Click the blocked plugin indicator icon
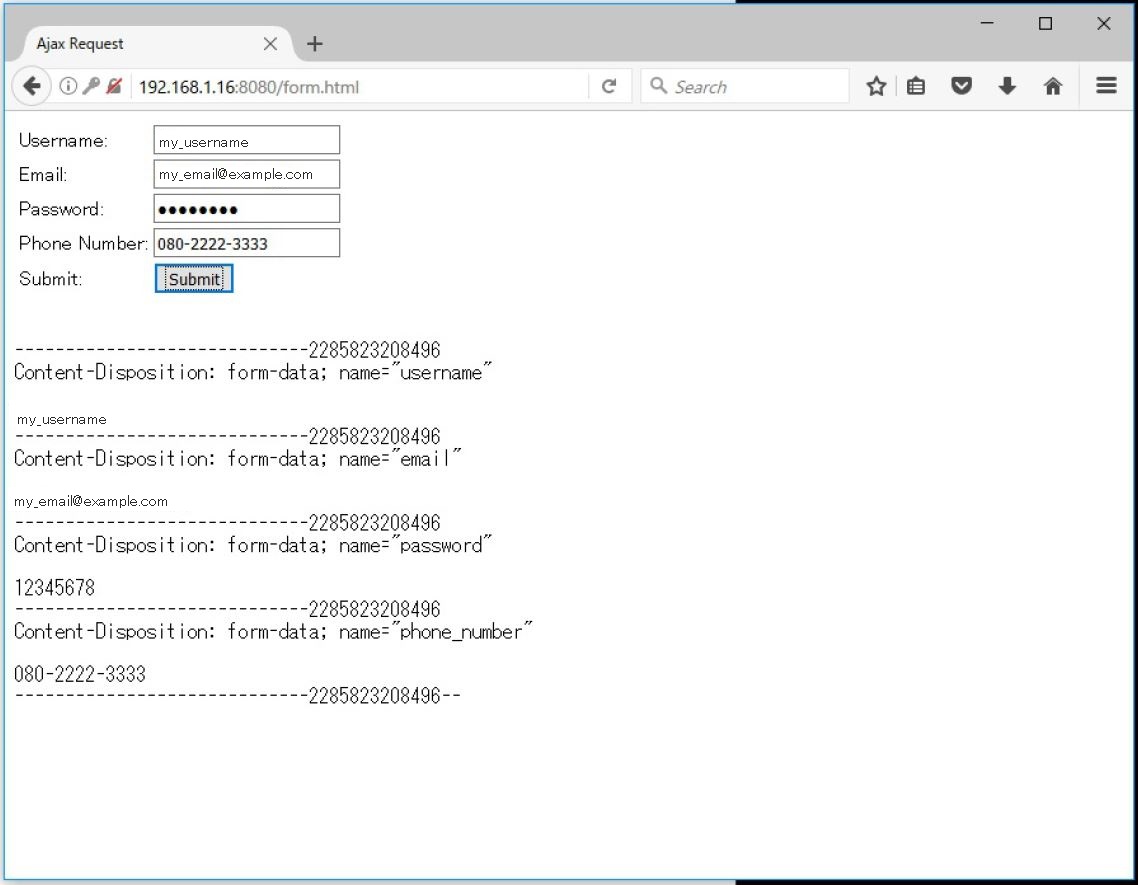 tap(114, 86)
